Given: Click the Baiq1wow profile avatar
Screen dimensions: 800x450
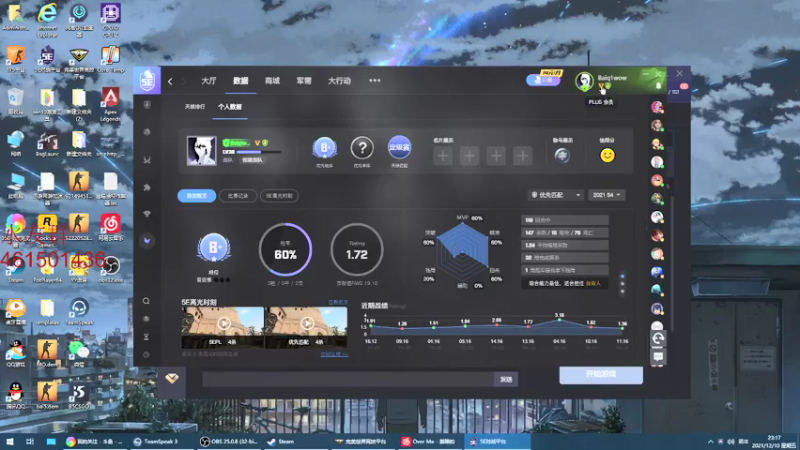Looking at the screenshot, I should click(584, 81).
